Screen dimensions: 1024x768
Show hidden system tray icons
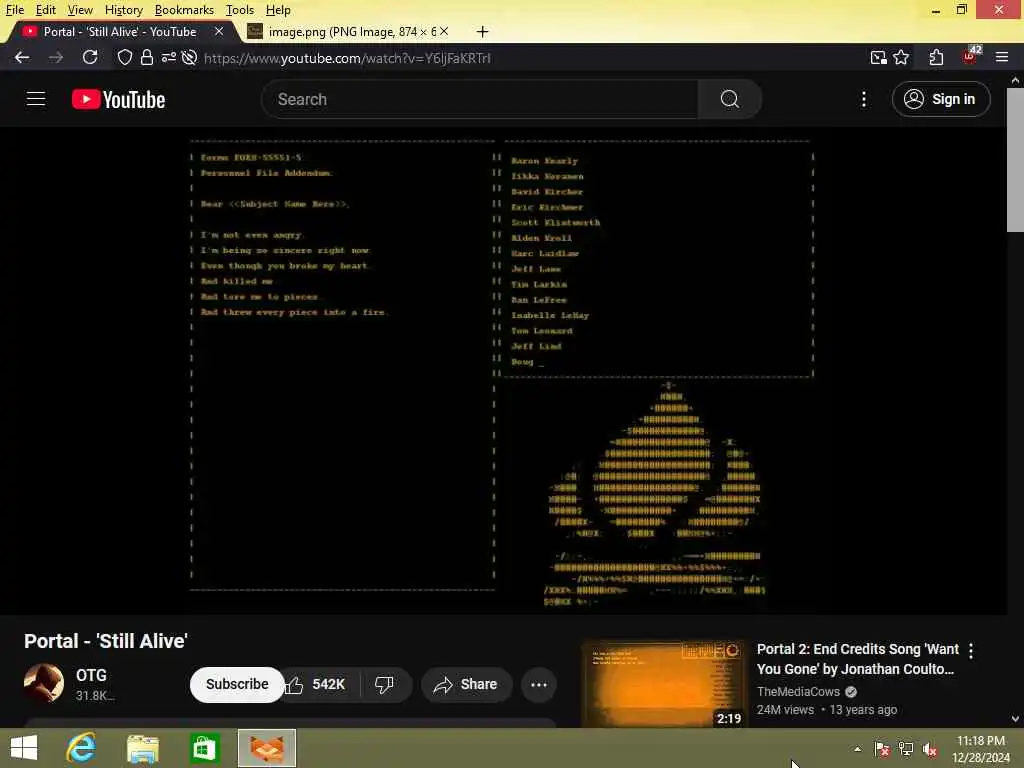point(857,749)
